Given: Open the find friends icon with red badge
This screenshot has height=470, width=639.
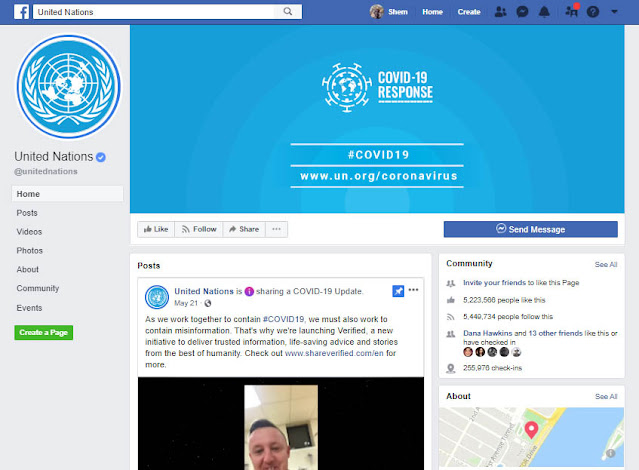Looking at the screenshot, I should pos(572,11).
